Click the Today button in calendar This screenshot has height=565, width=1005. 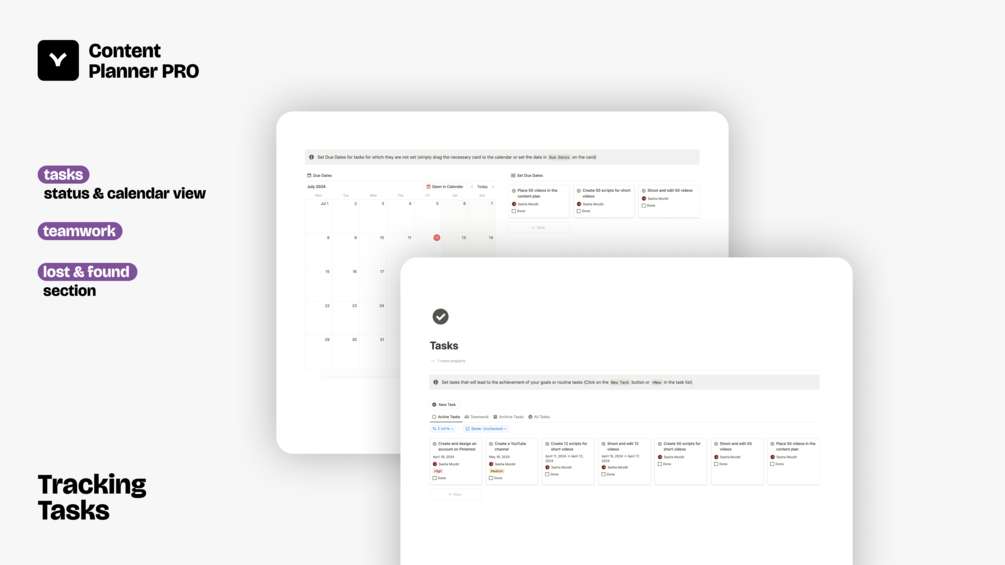click(x=483, y=186)
